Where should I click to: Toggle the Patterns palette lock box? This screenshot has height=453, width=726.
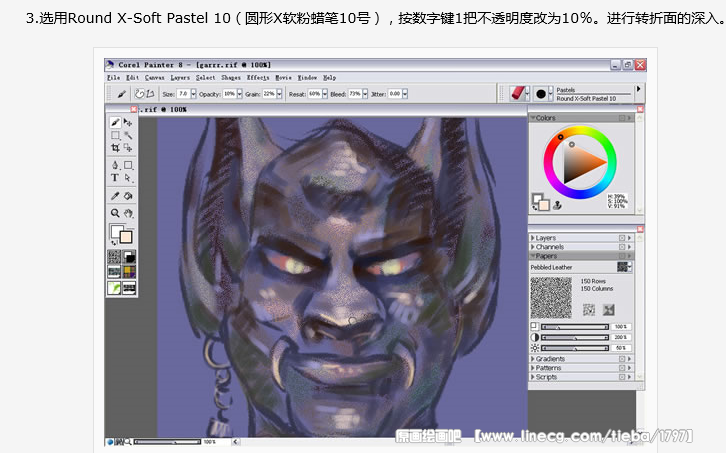pyautogui.click(x=622, y=368)
